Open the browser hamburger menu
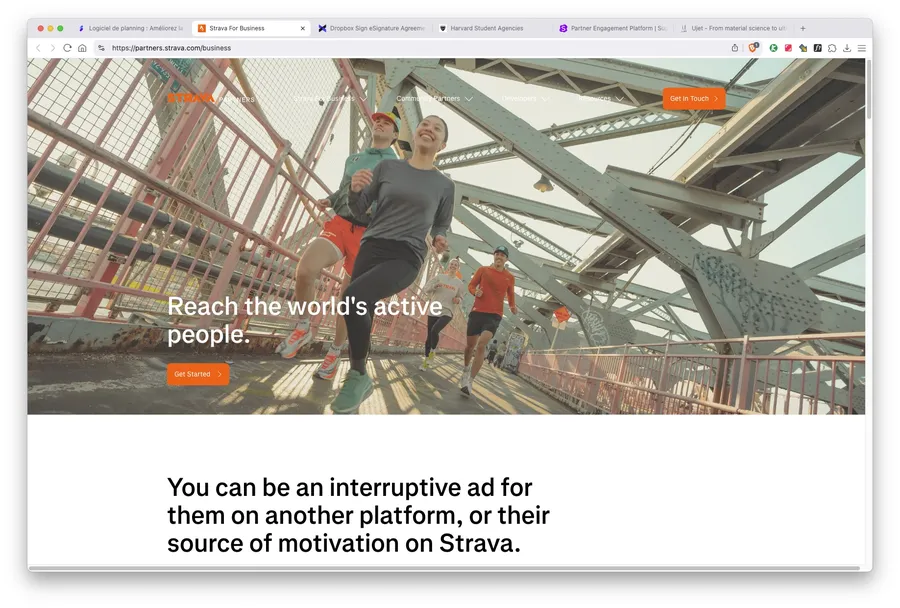 click(x=862, y=48)
